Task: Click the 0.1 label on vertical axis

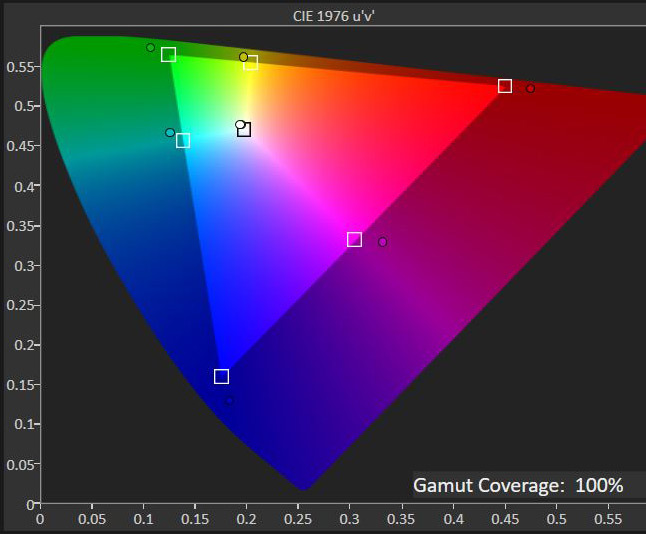Action: (x=26, y=424)
